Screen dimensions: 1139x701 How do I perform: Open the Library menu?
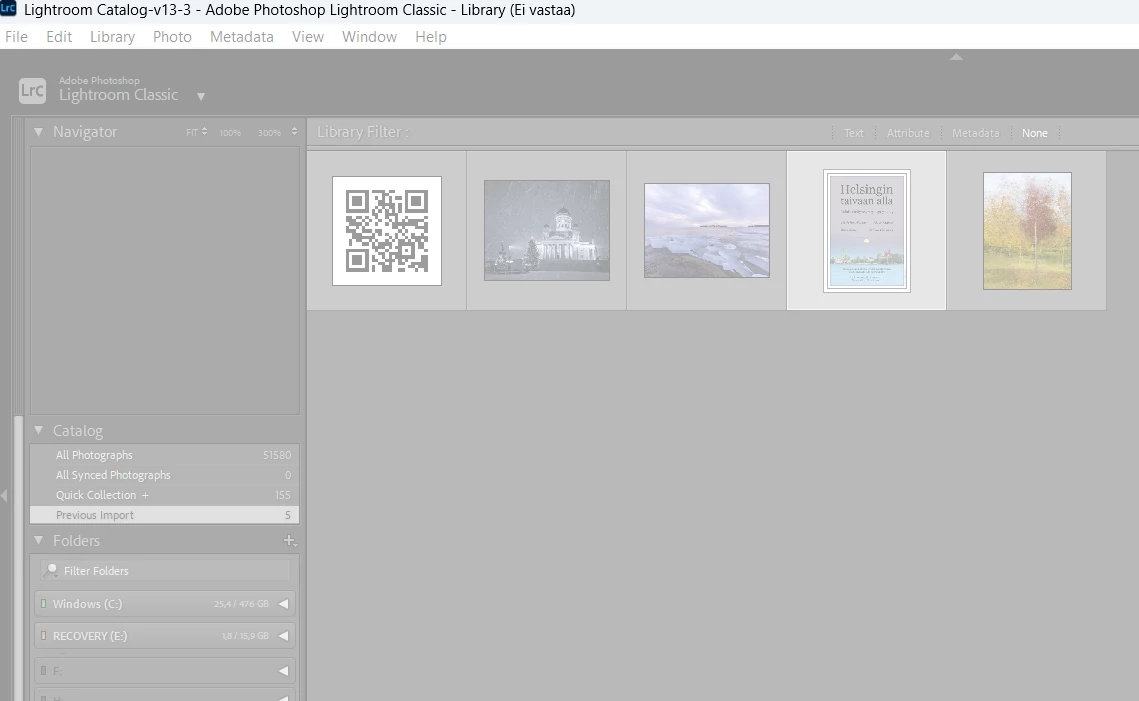tap(113, 36)
